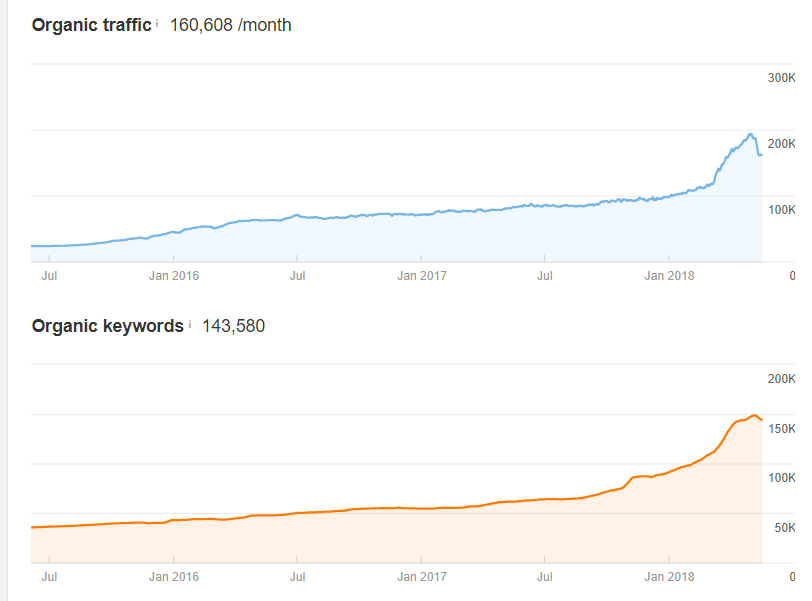The width and height of the screenshot is (812, 601).
Task: Select the 160,608 /month traffic value
Action: pyautogui.click(x=230, y=25)
